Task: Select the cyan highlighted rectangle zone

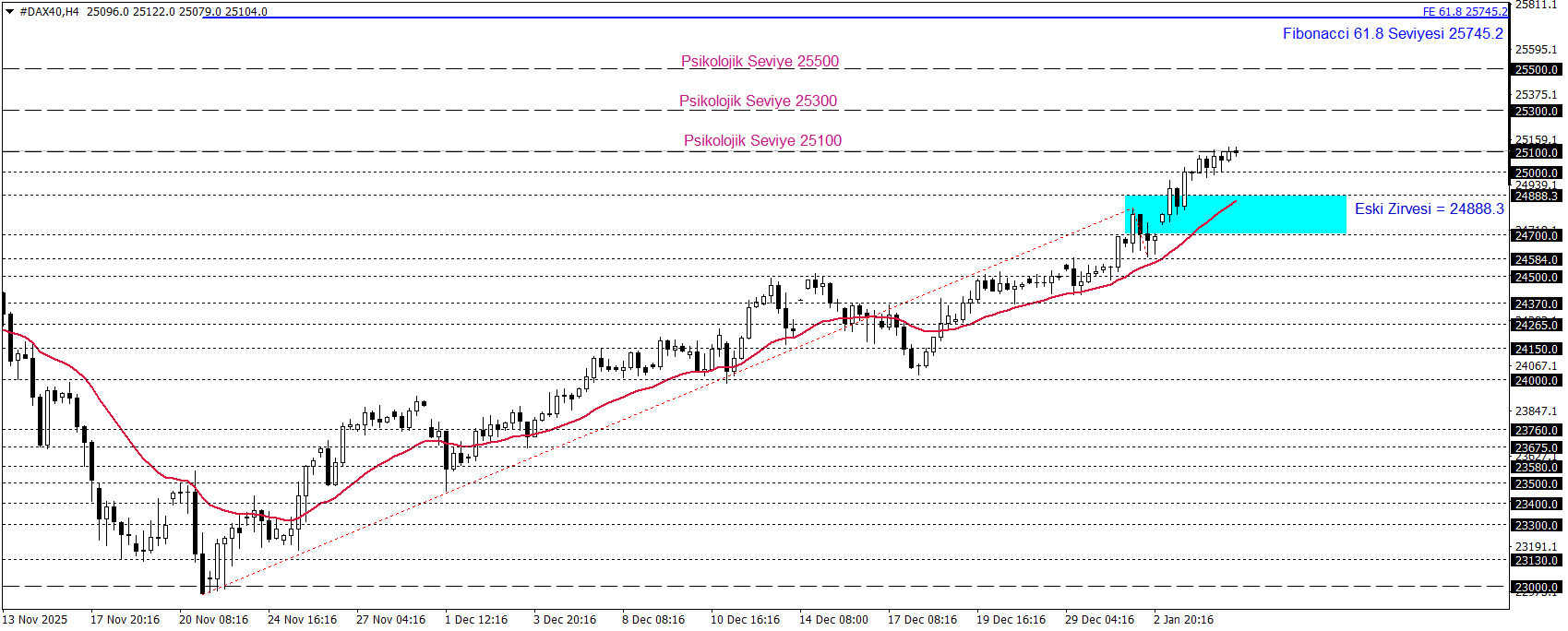Action: point(1236,214)
